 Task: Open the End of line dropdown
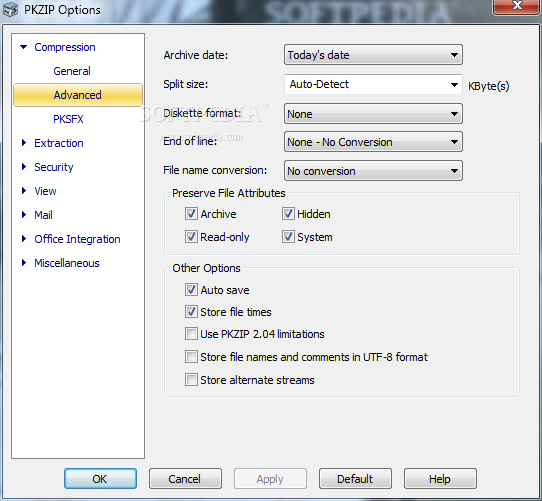point(373,142)
